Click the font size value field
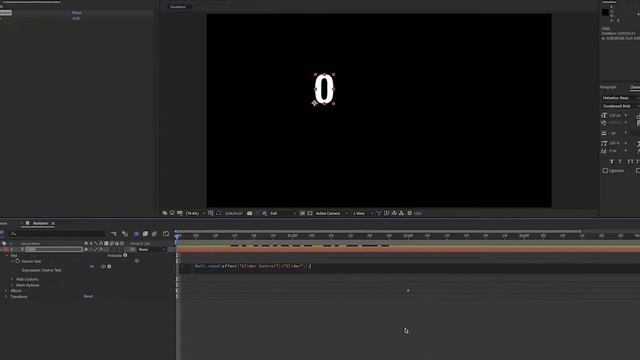This screenshot has width=640, height=360. click(x=615, y=116)
